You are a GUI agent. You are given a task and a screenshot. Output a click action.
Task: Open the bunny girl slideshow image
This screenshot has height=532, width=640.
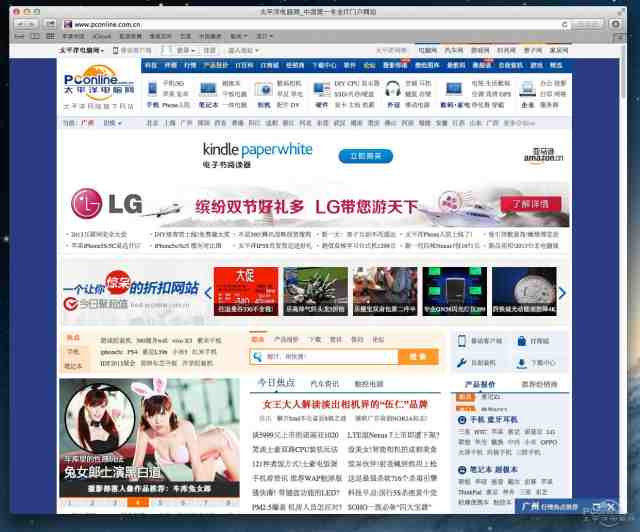pyautogui.click(x=149, y=438)
